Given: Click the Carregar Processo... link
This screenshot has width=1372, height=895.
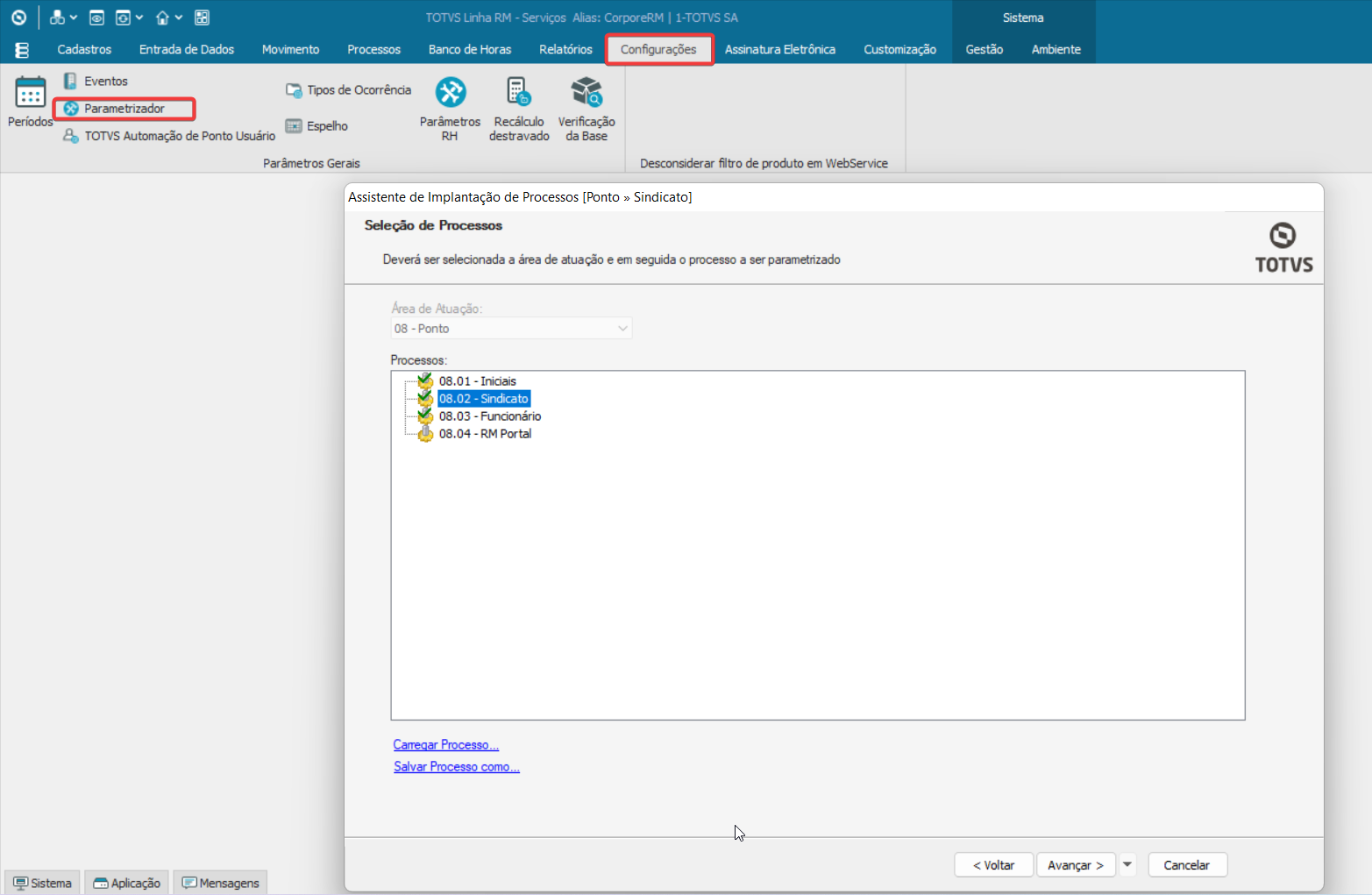Looking at the screenshot, I should 445,745.
